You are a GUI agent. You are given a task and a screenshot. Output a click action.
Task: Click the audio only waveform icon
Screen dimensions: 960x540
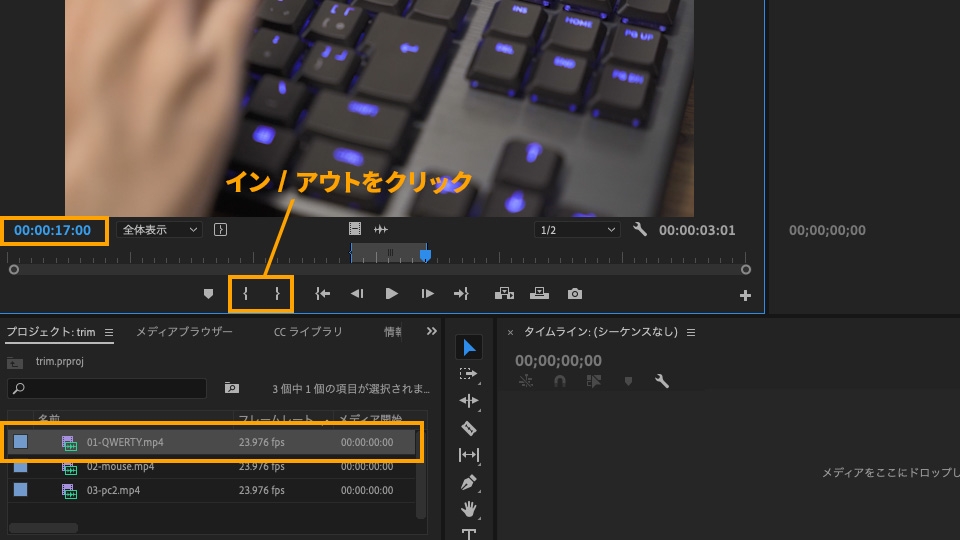[x=381, y=230]
